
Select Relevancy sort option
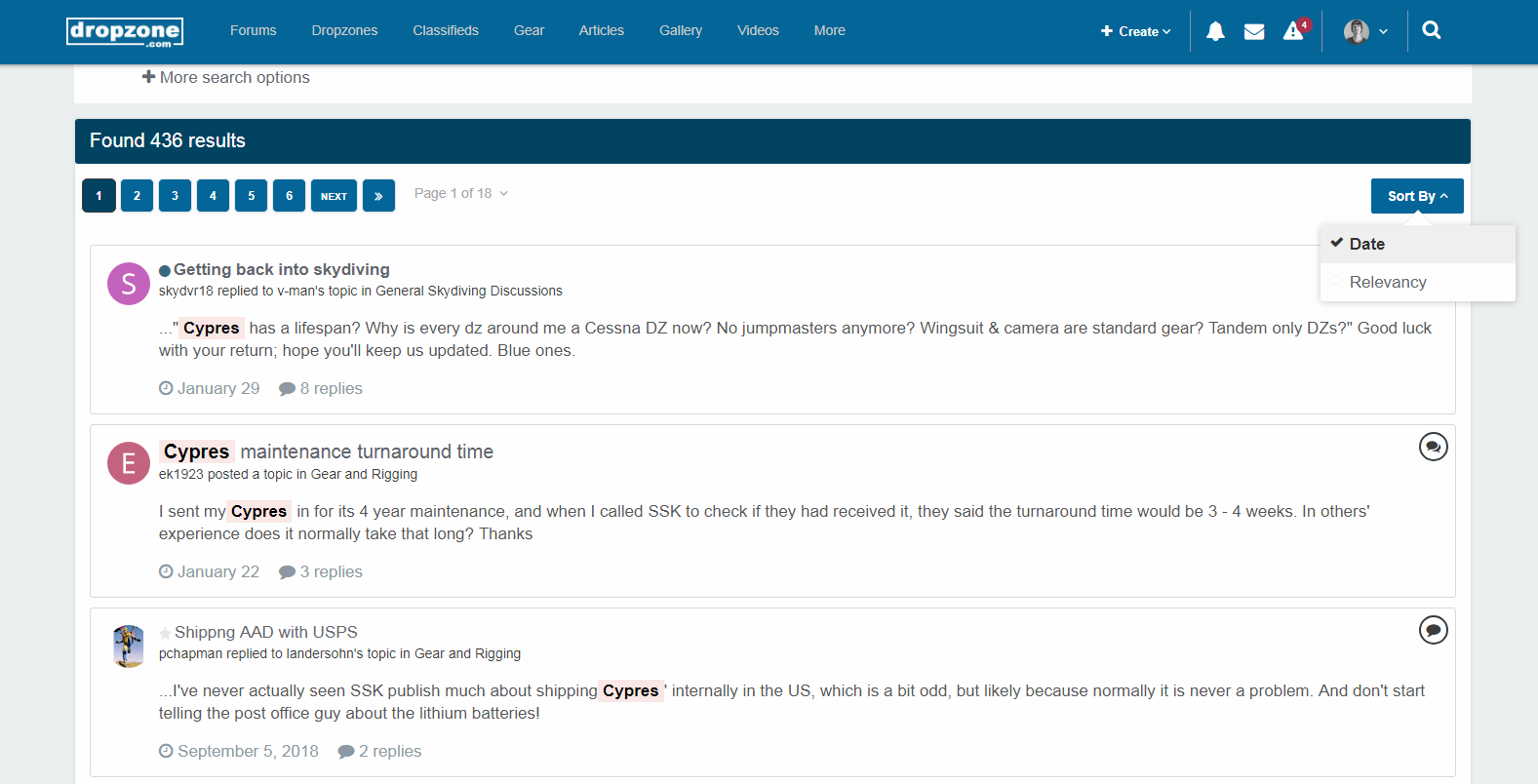1417,282
